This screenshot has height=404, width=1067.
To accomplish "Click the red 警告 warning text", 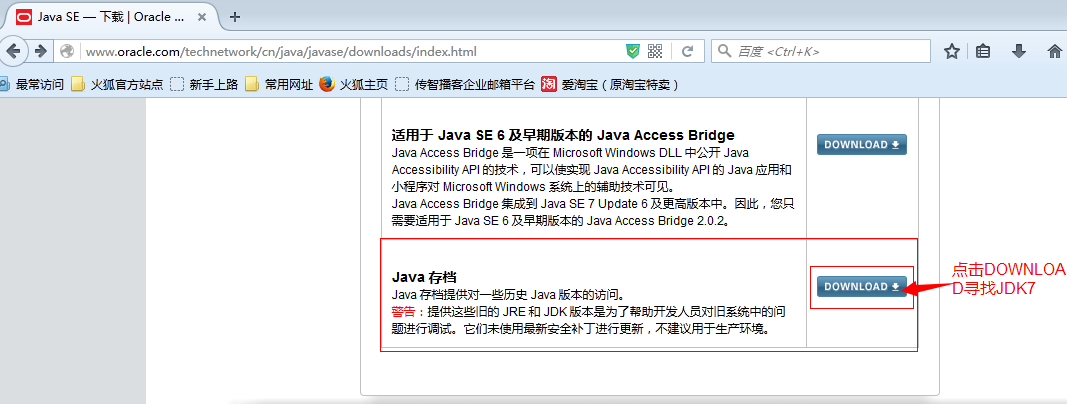I will pyautogui.click(x=409, y=312).
